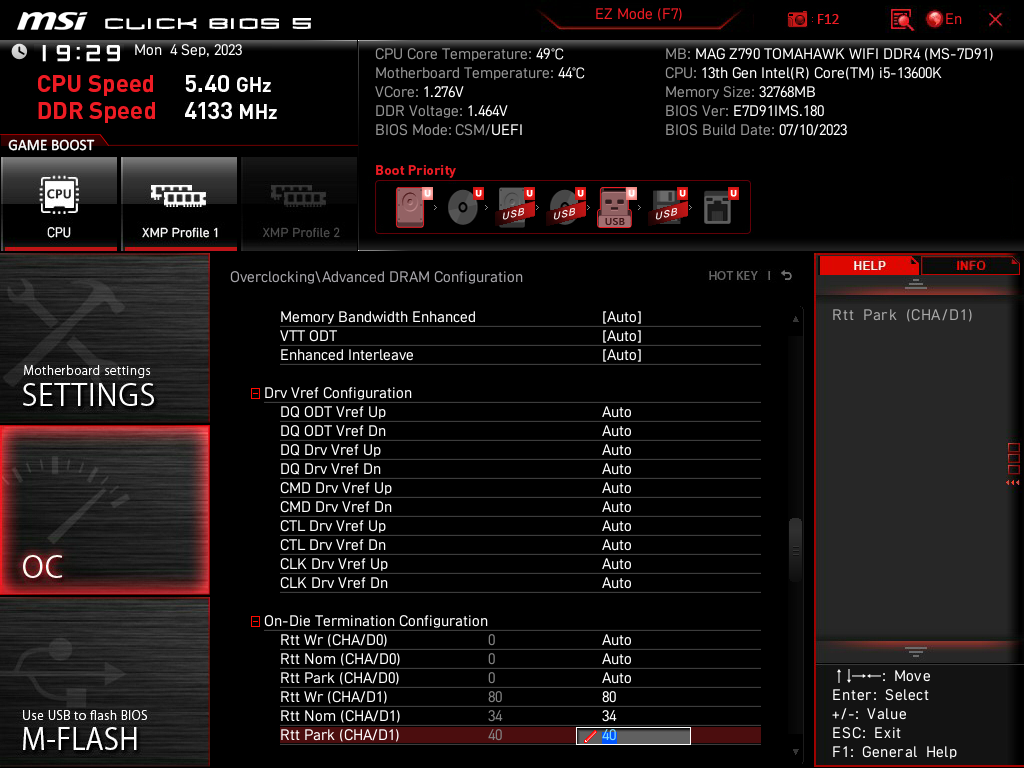
Task: Select the USB CD/DVD boot device icon
Action: [x=566, y=207]
